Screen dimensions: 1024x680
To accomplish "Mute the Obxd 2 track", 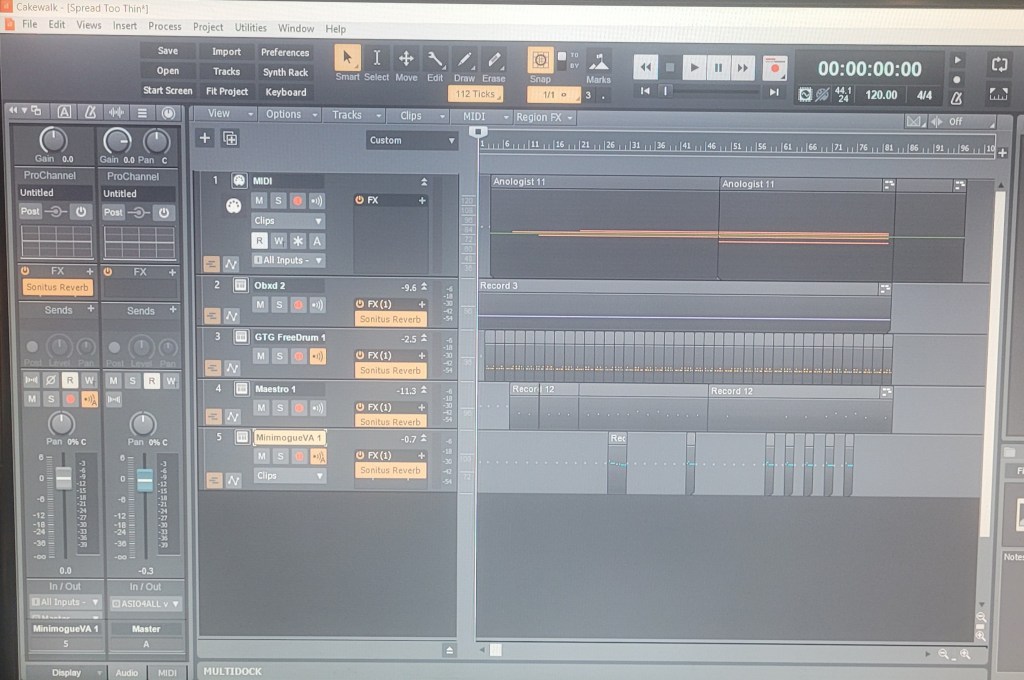I will [x=260, y=304].
